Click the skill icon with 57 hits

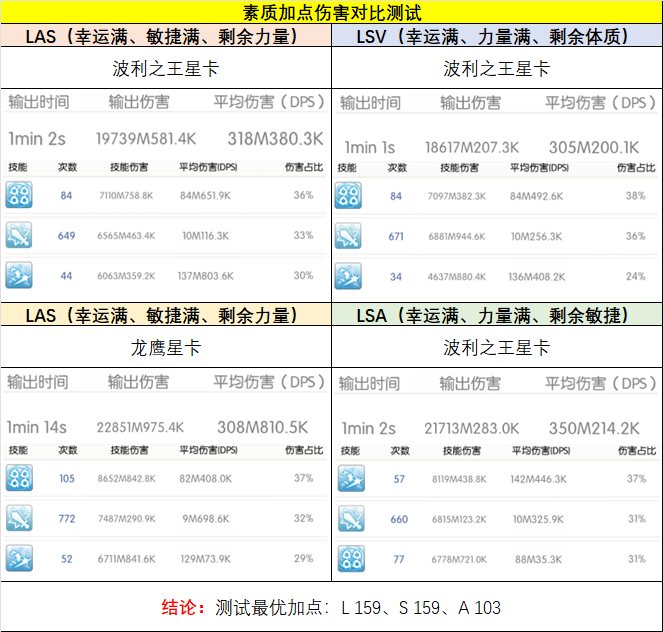coord(351,479)
